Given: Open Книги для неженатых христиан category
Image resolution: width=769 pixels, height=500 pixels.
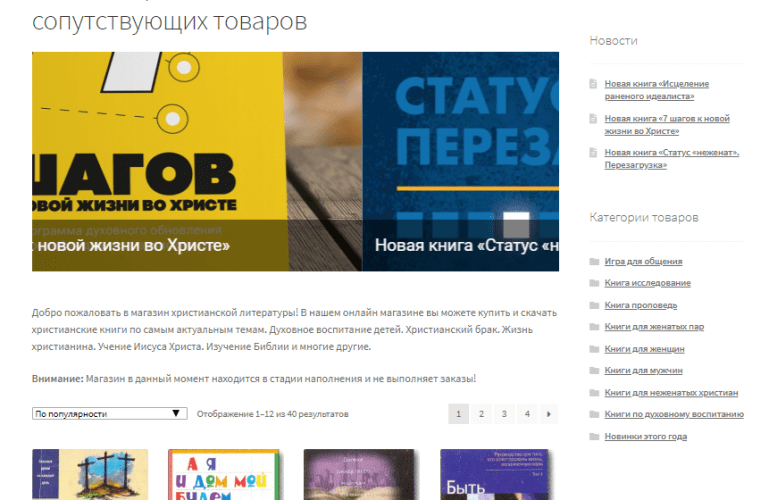Looking at the screenshot, I should tap(671, 393).
